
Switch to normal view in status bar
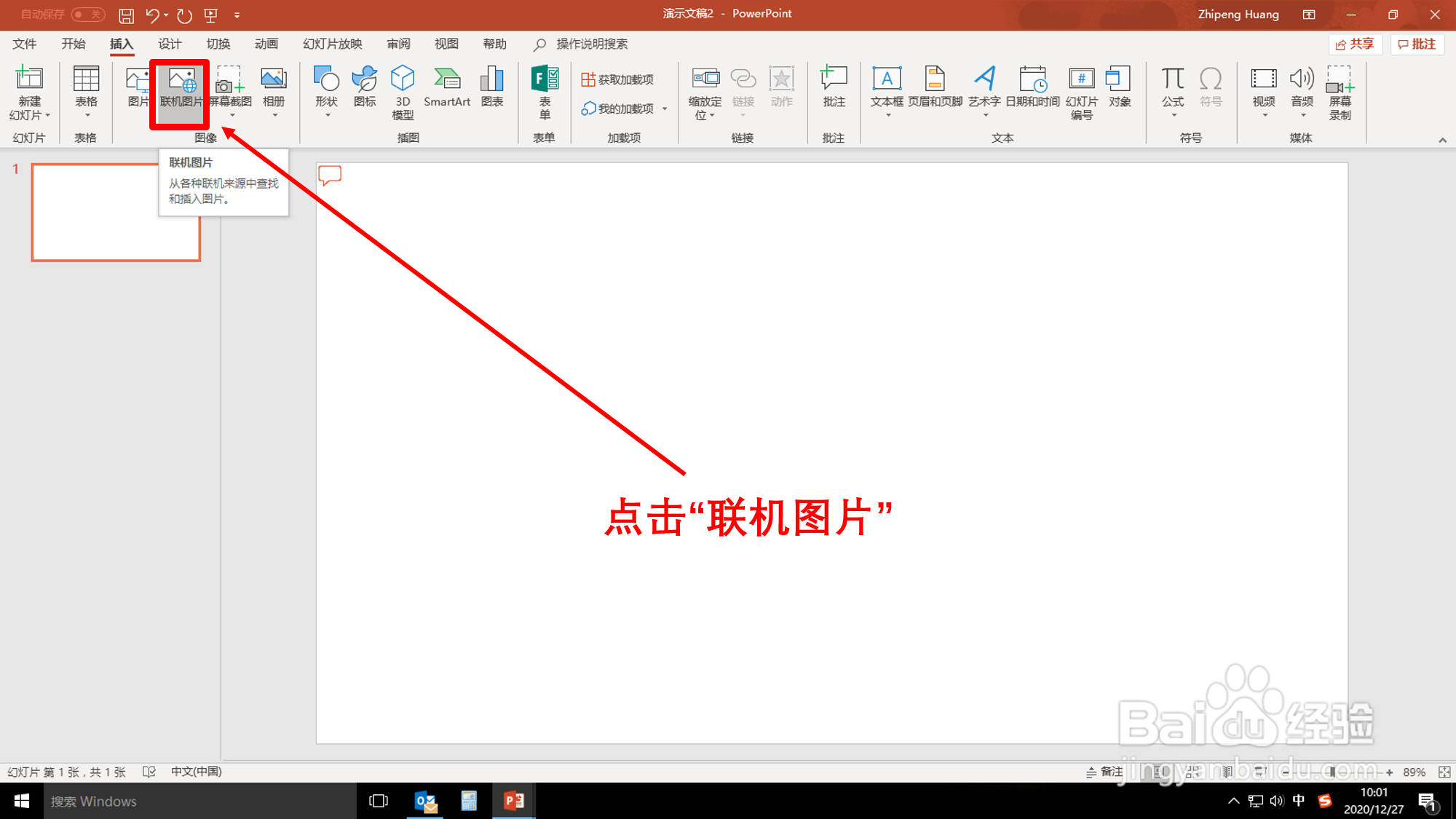coord(1160,772)
